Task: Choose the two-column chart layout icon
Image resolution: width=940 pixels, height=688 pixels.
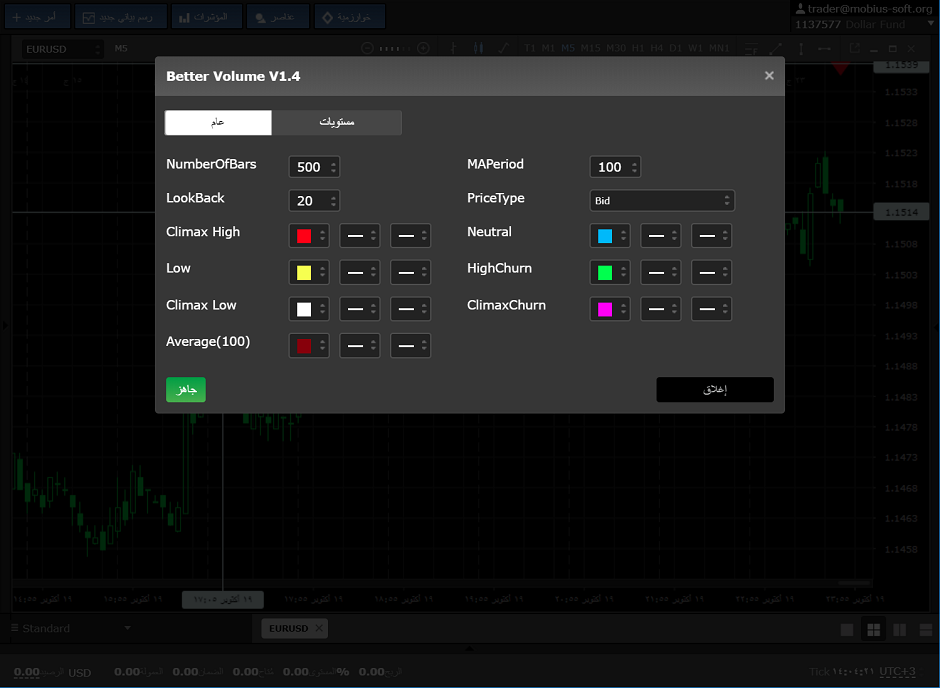Action: coord(900,629)
